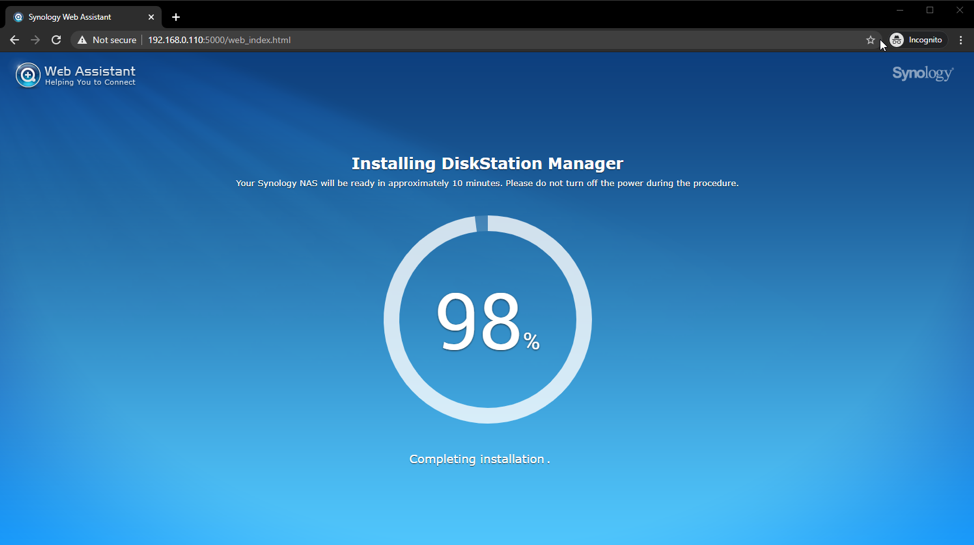Maximize the browser window
This screenshot has height=545, width=974.
(929, 10)
